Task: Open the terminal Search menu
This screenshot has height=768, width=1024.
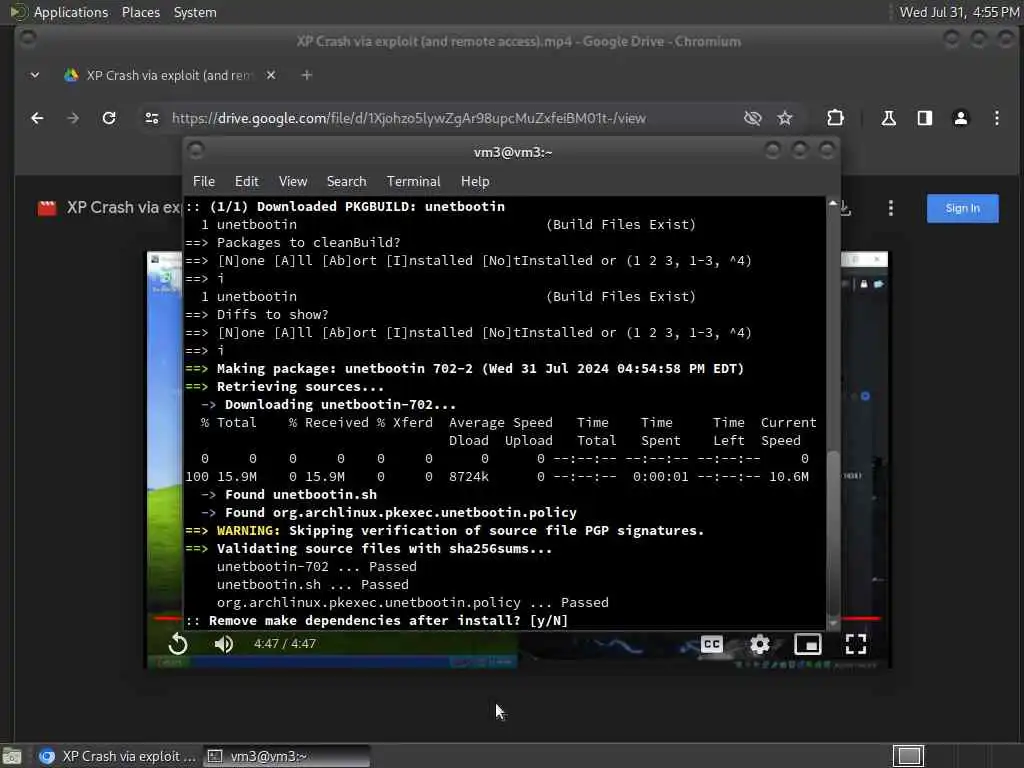Action: [x=346, y=182]
